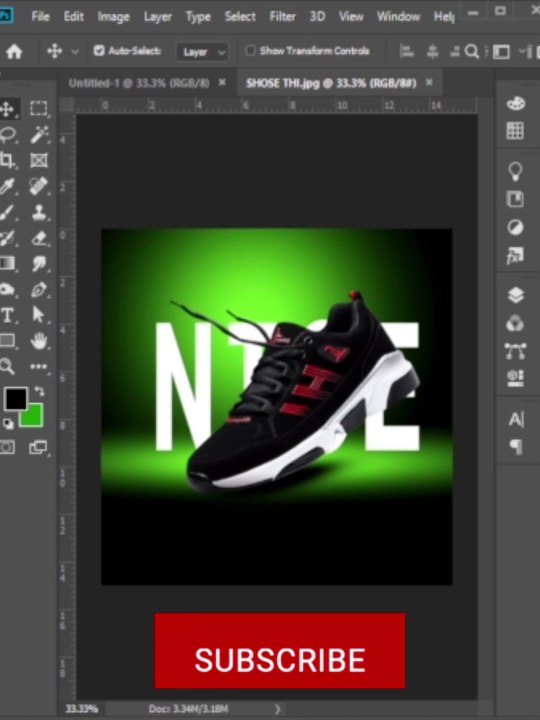Select the Lasso tool
Image resolution: width=540 pixels, height=720 pixels.
point(8,135)
